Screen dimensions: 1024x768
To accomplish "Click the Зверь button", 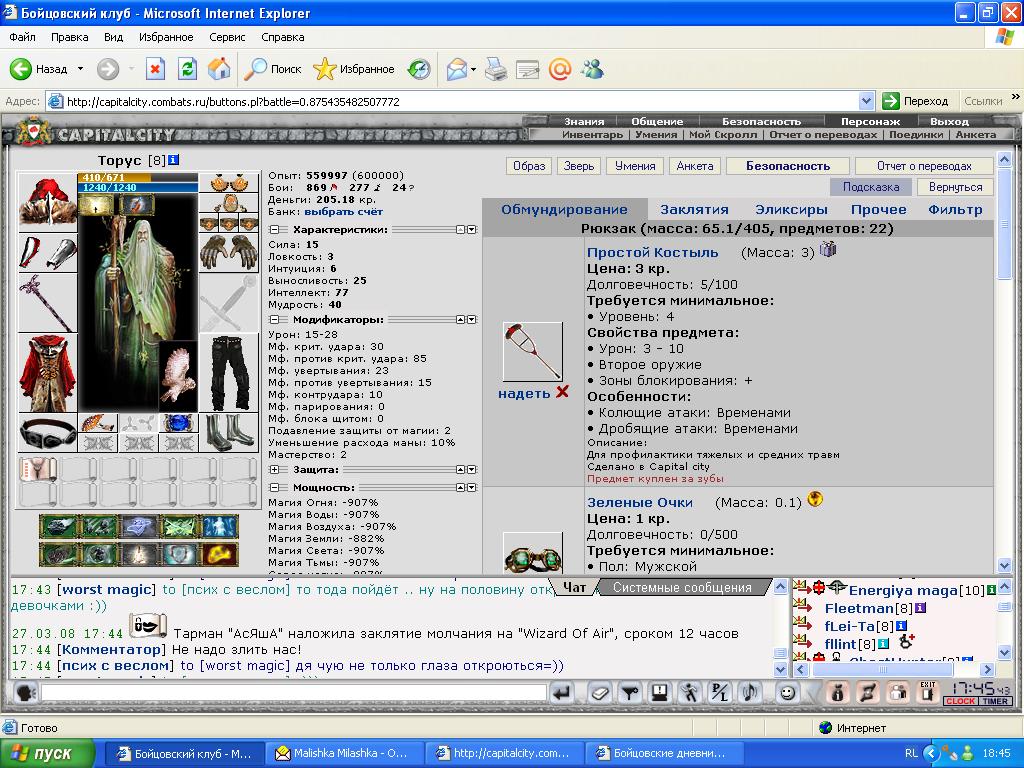I will (579, 166).
